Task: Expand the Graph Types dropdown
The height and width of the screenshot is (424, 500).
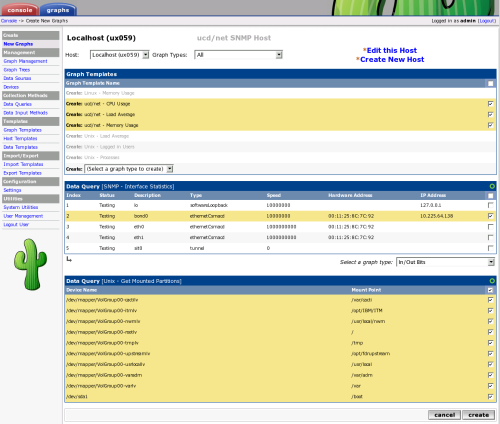Action: point(239,55)
